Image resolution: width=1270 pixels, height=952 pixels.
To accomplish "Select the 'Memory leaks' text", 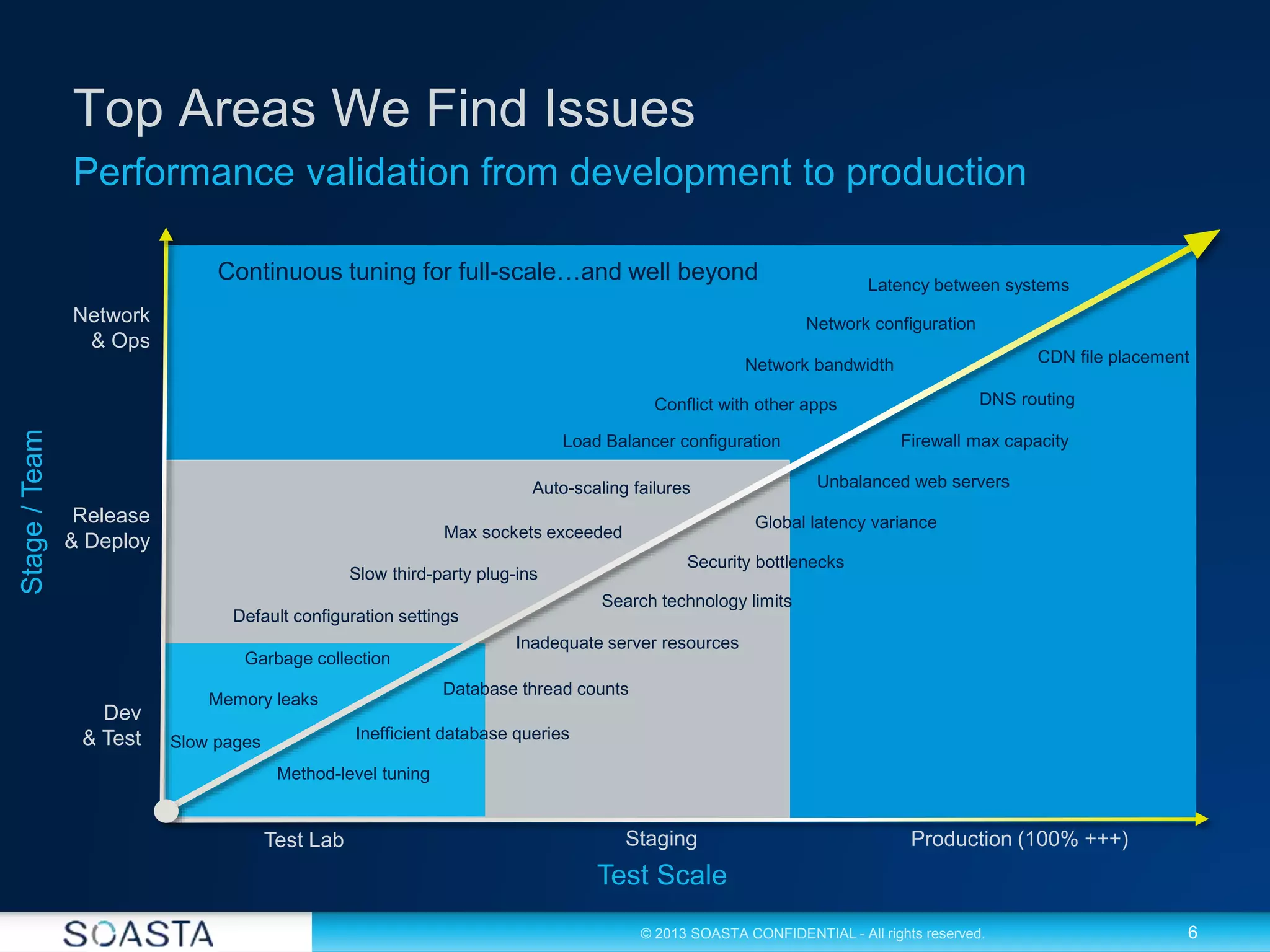I will (264, 699).
